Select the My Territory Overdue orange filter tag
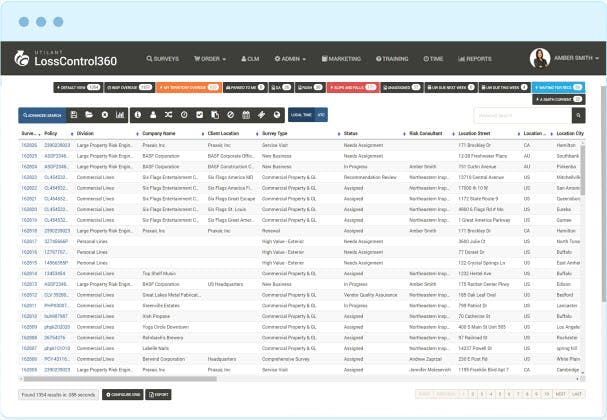Viewport: 607px width, 420px height. click(189, 87)
